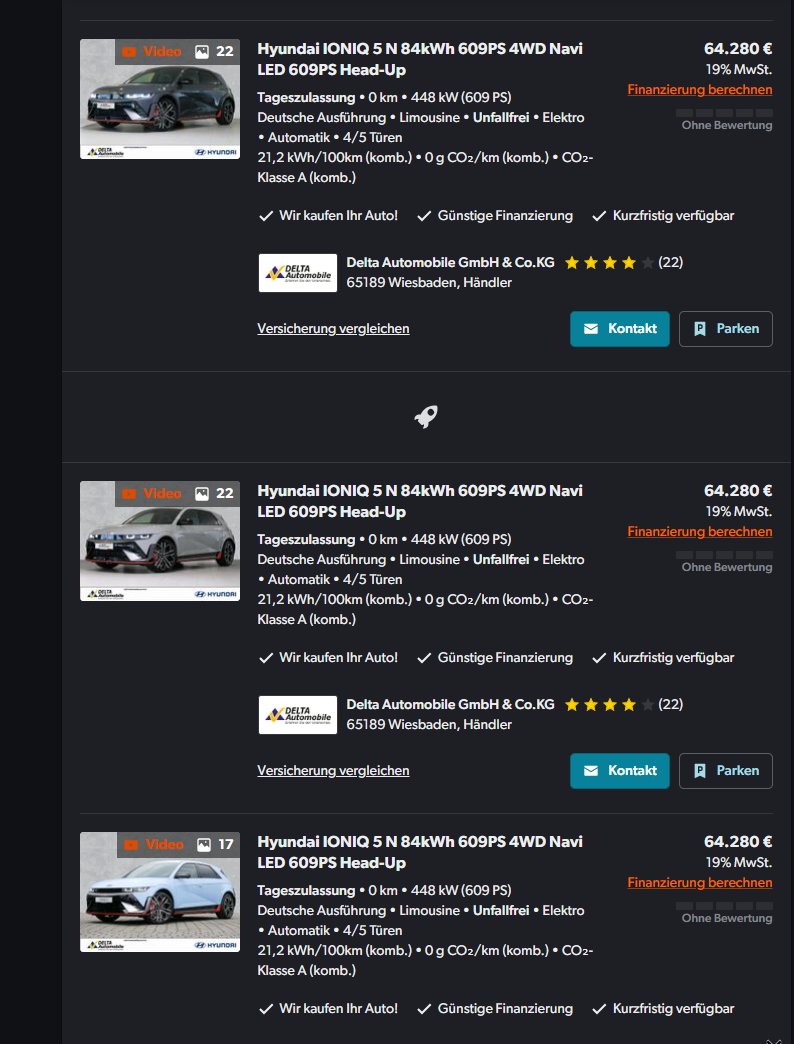The width and height of the screenshot is (794, 1044).
Task: Open the silver IONIQ 5 N photo
Action: point(160,541)
